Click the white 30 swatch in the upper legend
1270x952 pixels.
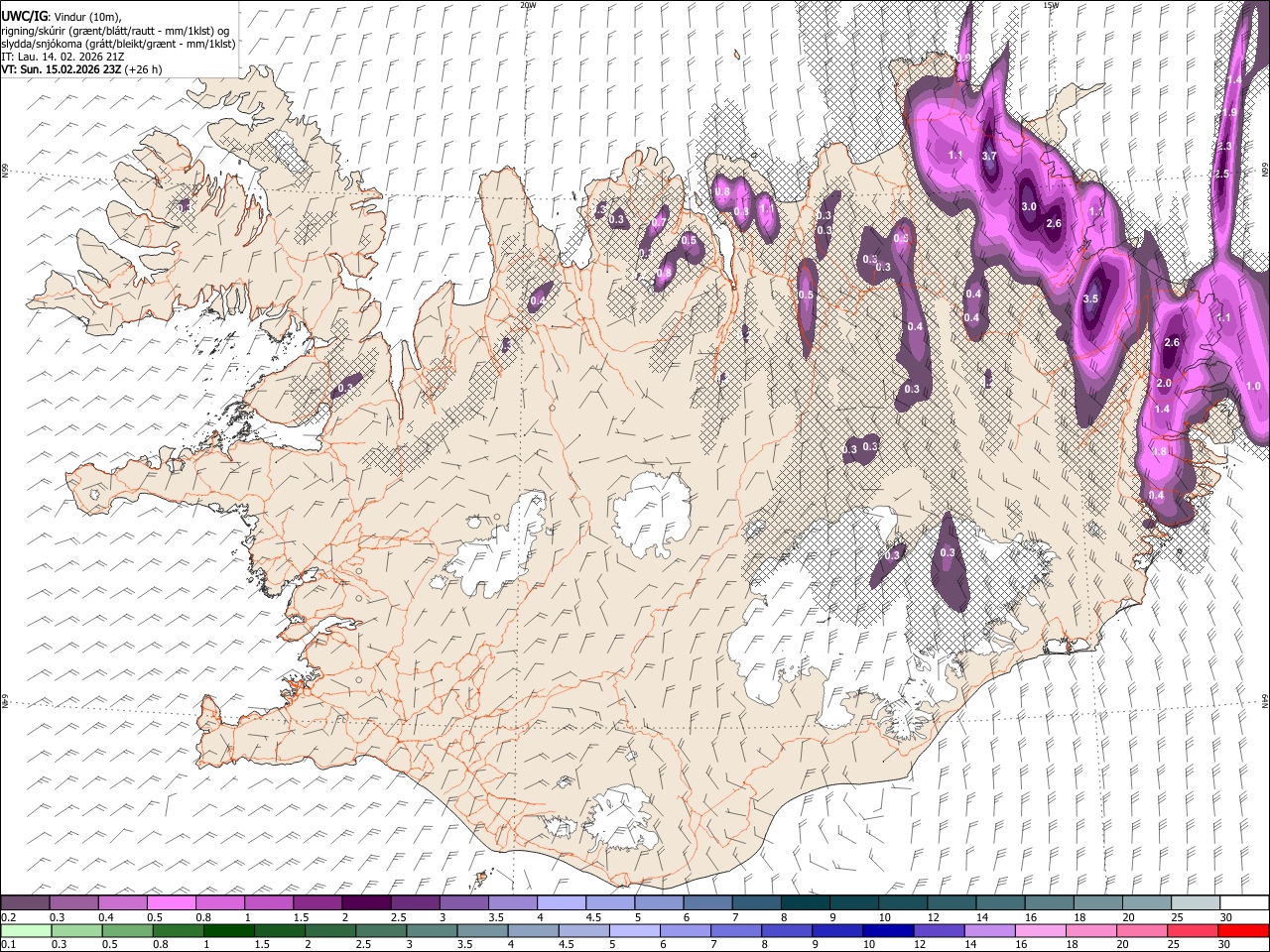[x=1244, y=903]
